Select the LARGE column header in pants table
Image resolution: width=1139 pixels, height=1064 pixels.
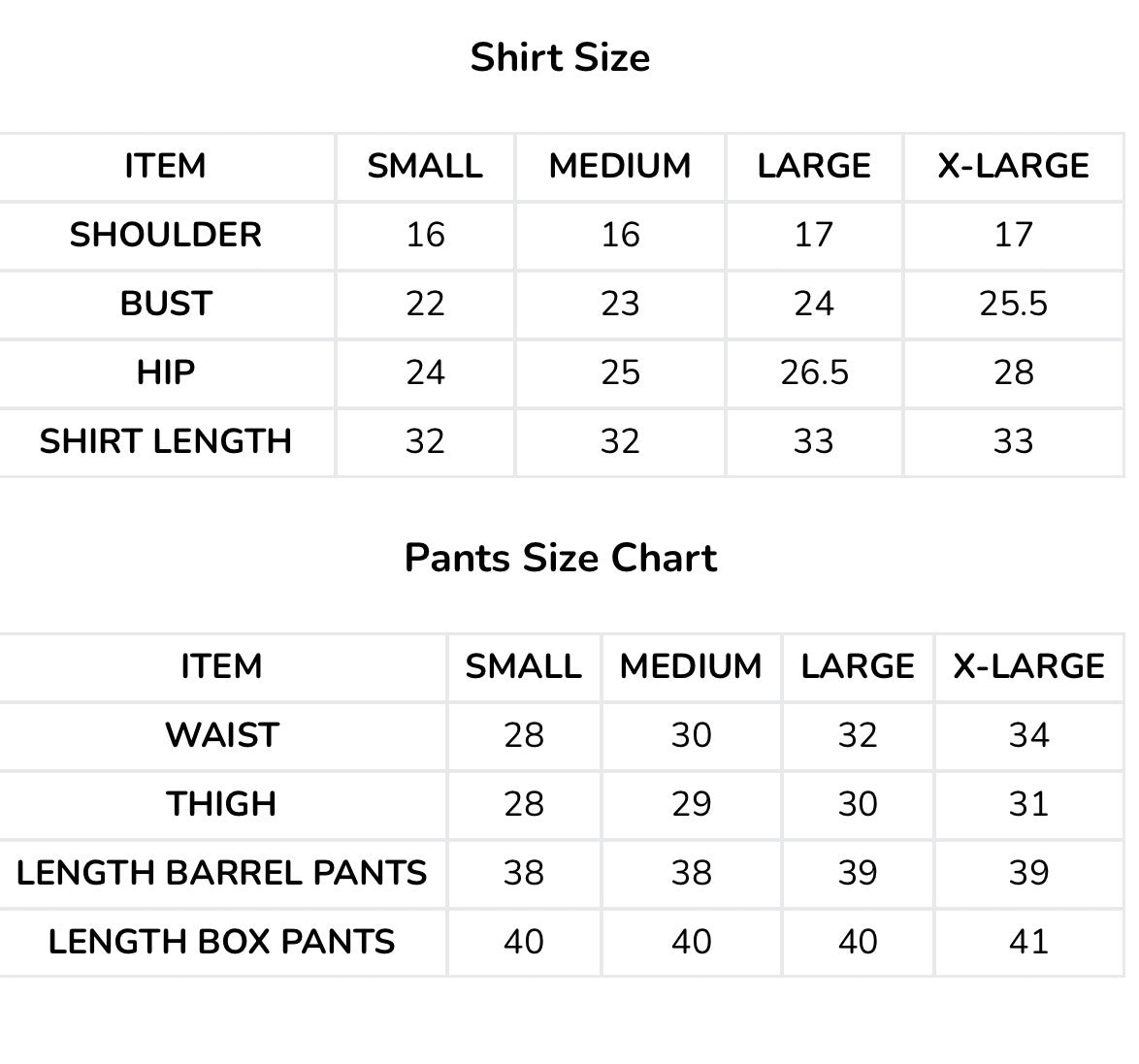(x=858, y=666)
